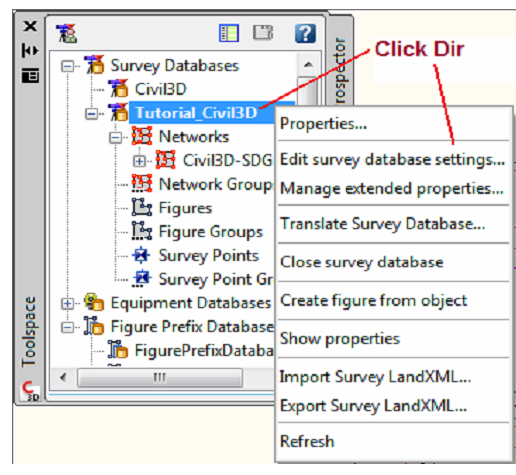Click the Equipment Databases icon

click(94, 302)
